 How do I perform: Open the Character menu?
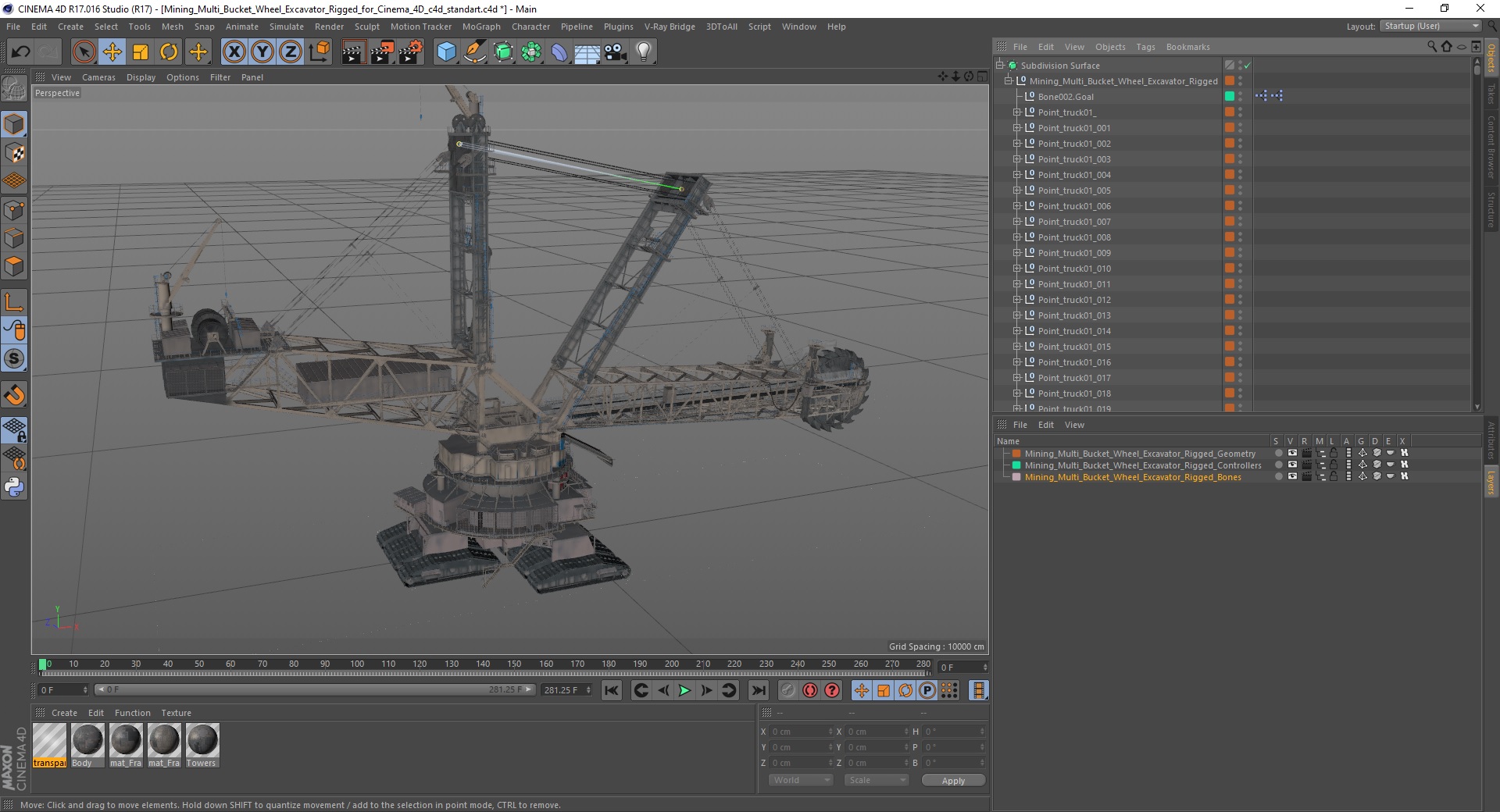530,27
